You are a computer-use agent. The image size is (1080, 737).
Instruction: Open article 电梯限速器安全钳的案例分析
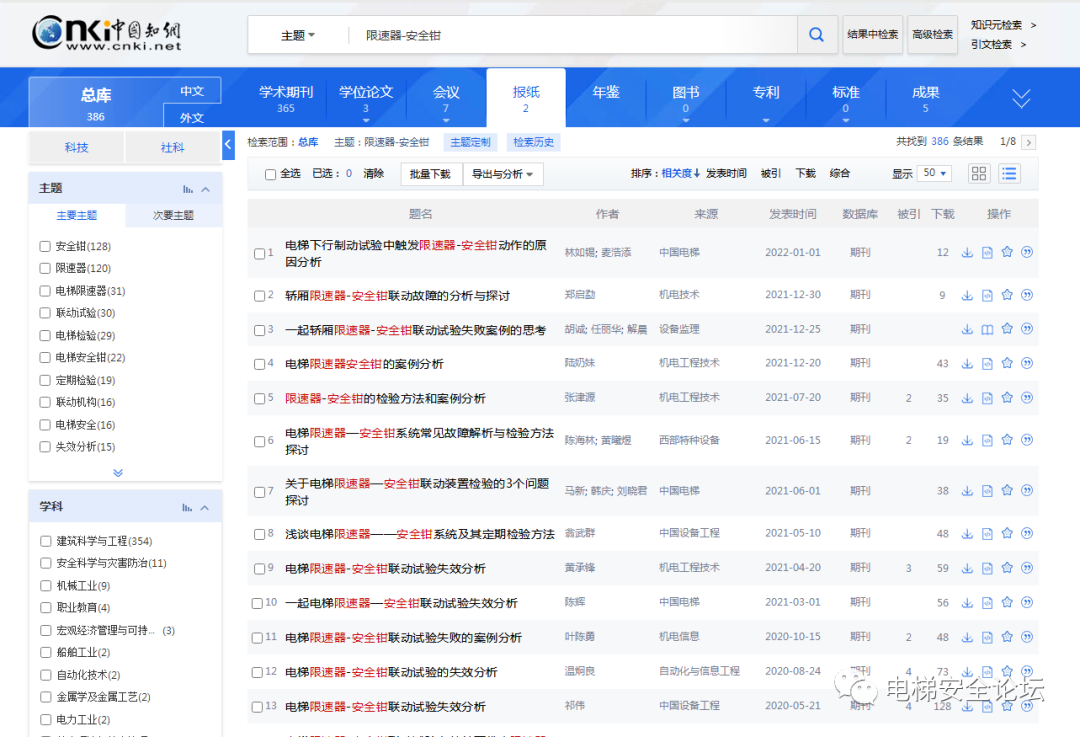(x=364, y=364)
